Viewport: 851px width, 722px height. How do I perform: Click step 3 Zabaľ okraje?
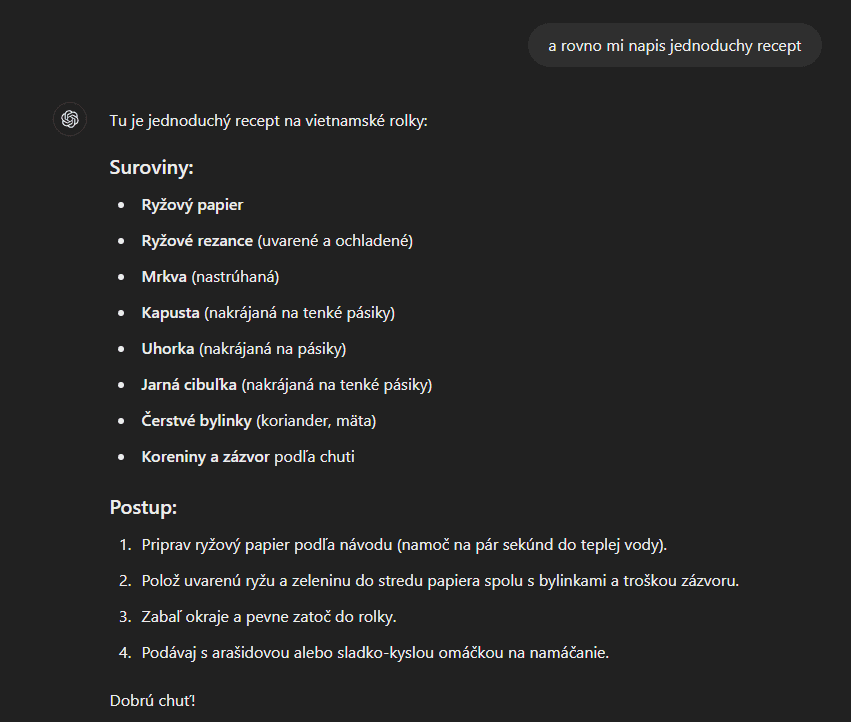[x=269, y=617]
